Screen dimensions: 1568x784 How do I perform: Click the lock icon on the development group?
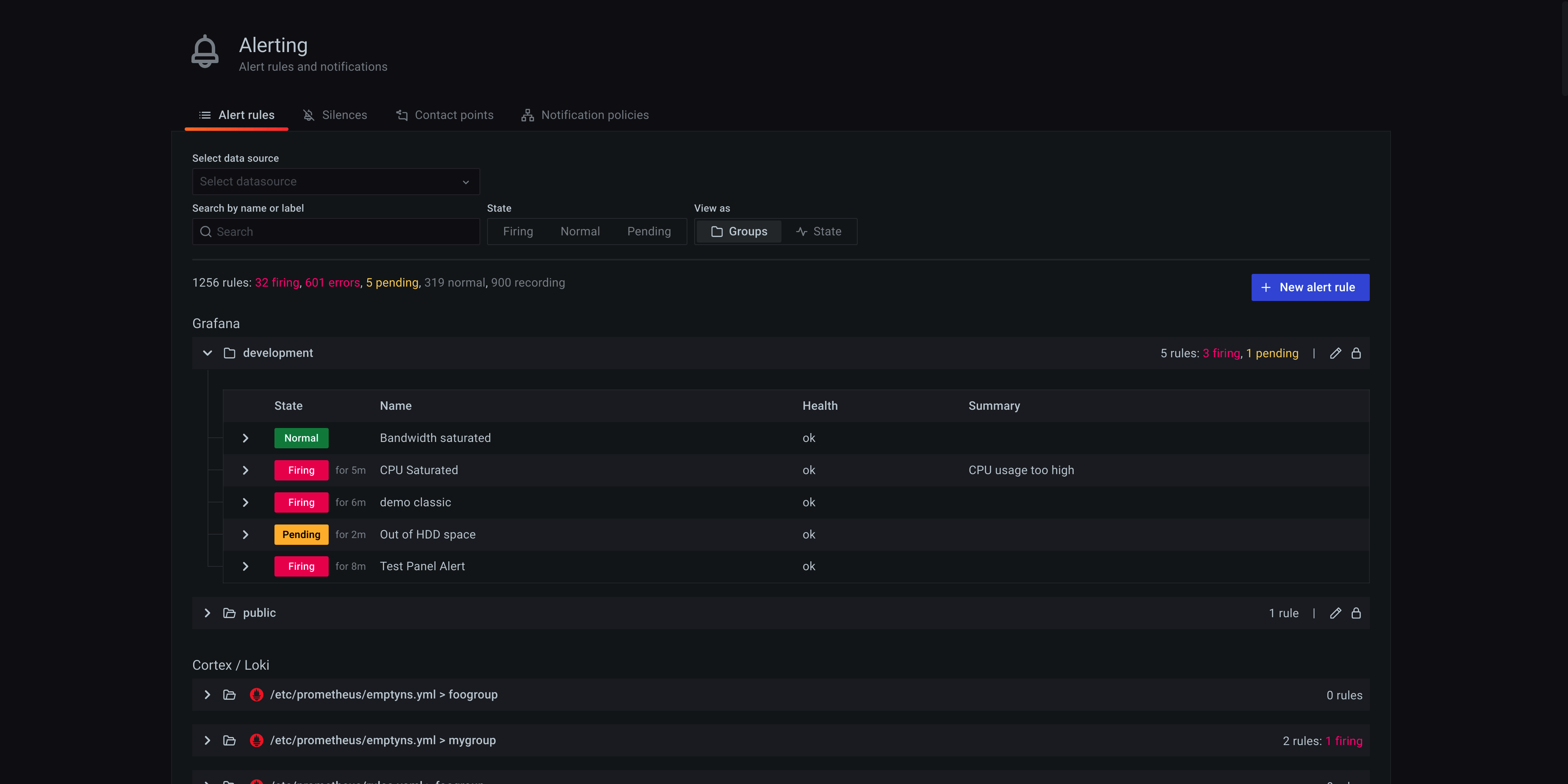[x=1356, y=353]
